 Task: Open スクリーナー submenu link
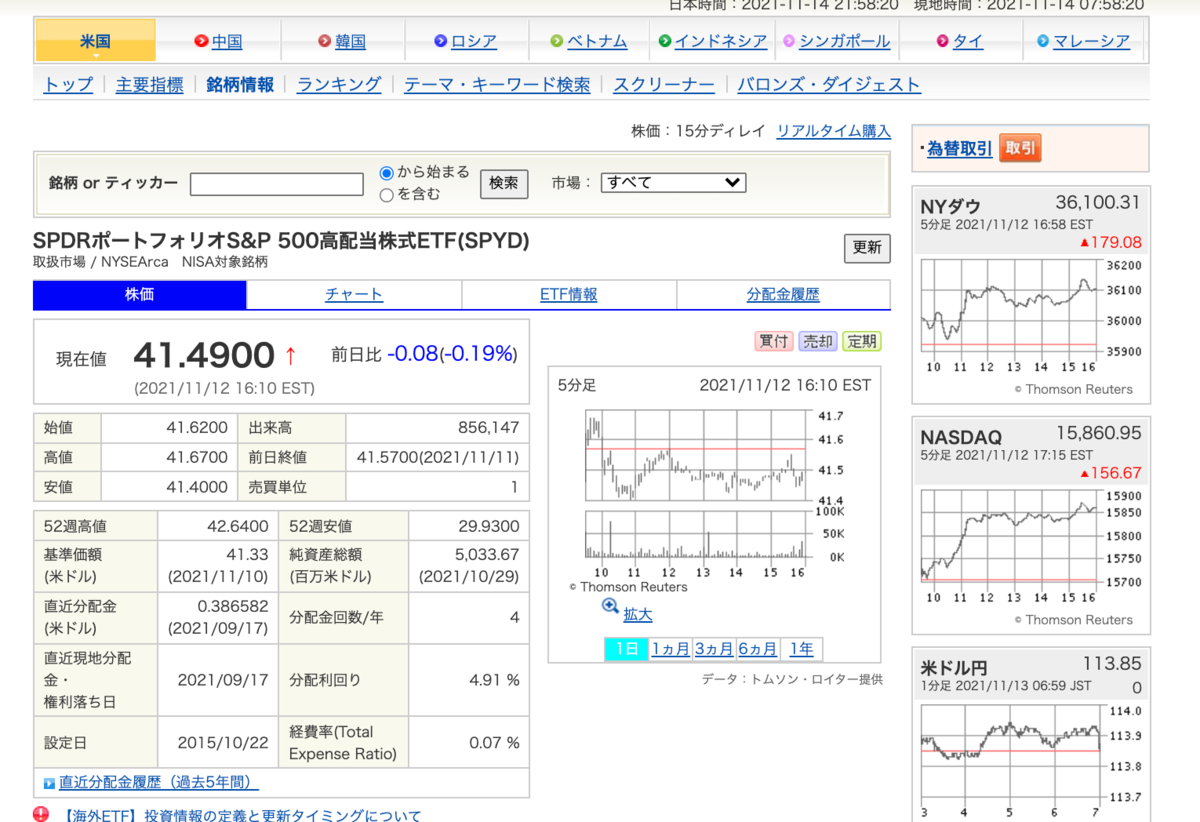point(664,85)
